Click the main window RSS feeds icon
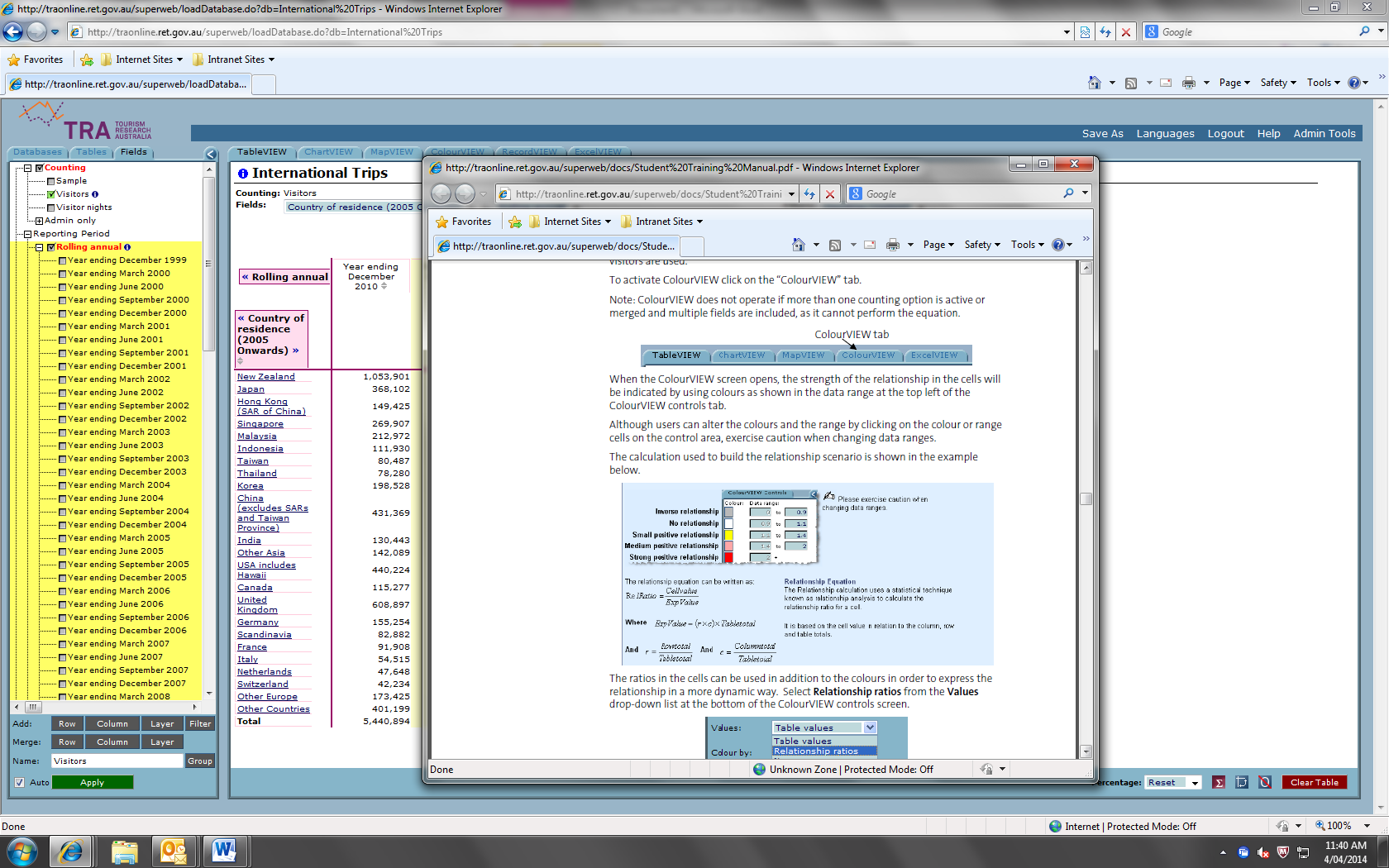 [1131, 83]
